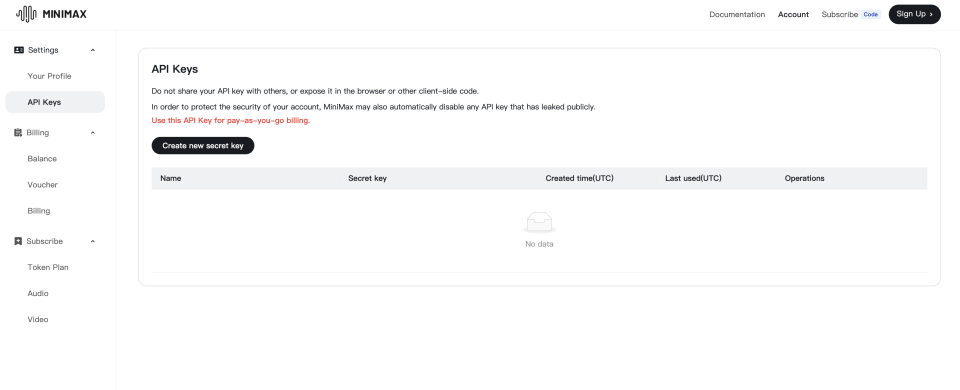Screen dimensions: 960x390
Task: Click the MiniMax waveform logo
Action: pyautogui.click(x=26, y=14)
